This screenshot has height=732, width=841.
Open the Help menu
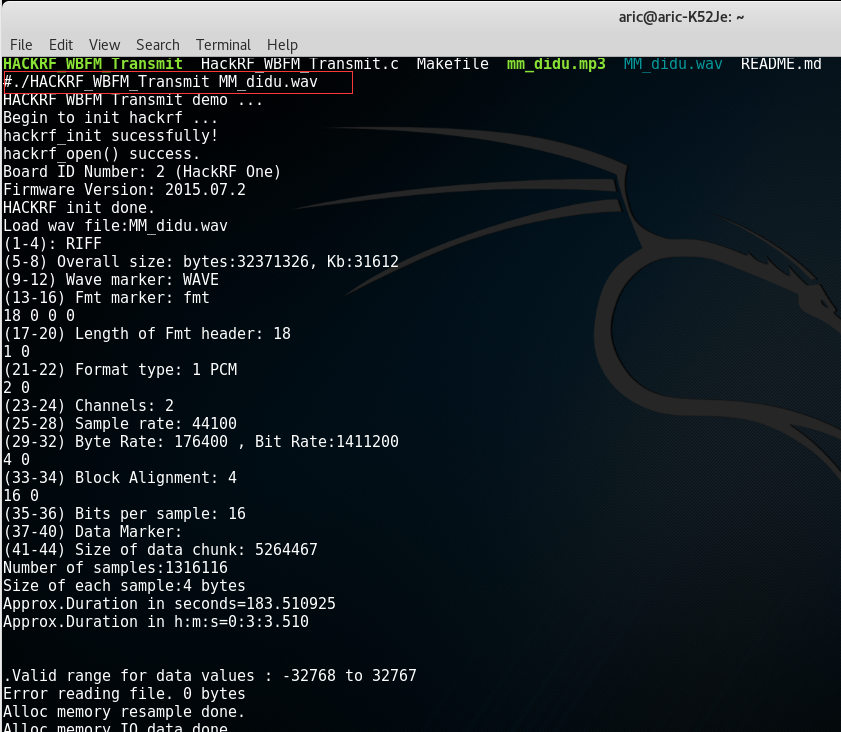282,45
